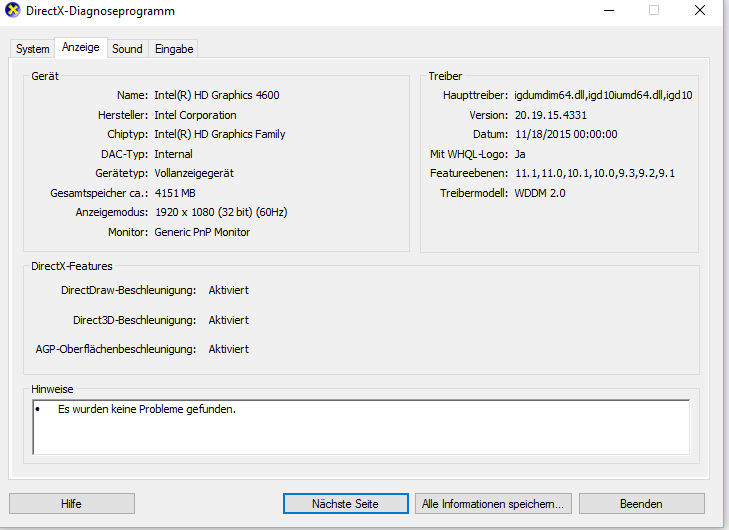
Task: Click the Gerät group label
Action: point(45,76)
